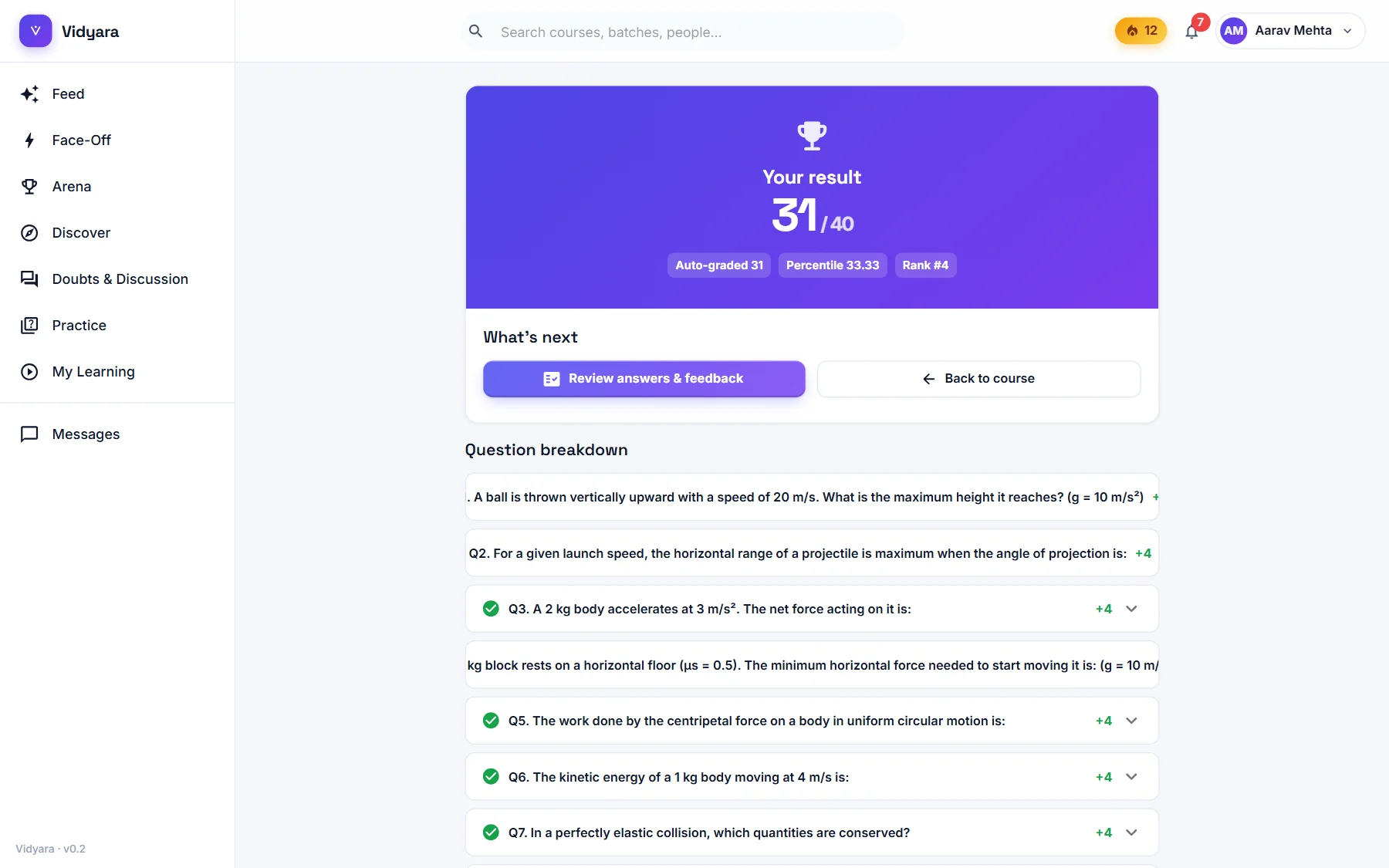Open the Feed sparkle icon
This screenshot has width=1389, height=868.
[29, 94]
